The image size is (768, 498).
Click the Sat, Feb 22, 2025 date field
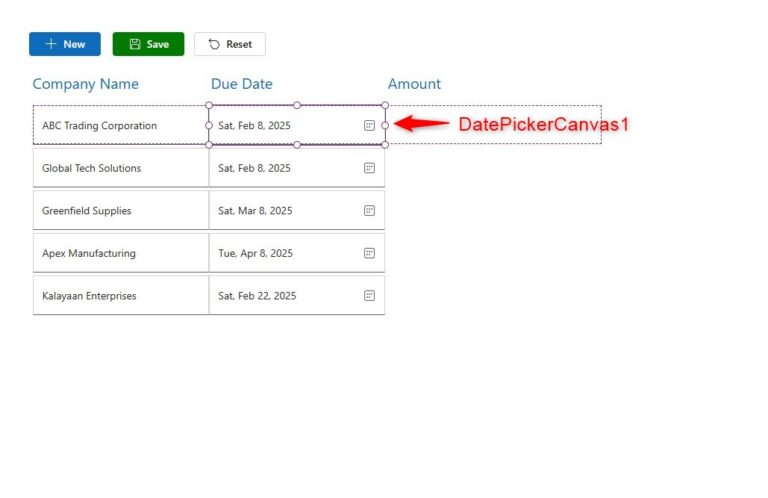pos(280,296)
